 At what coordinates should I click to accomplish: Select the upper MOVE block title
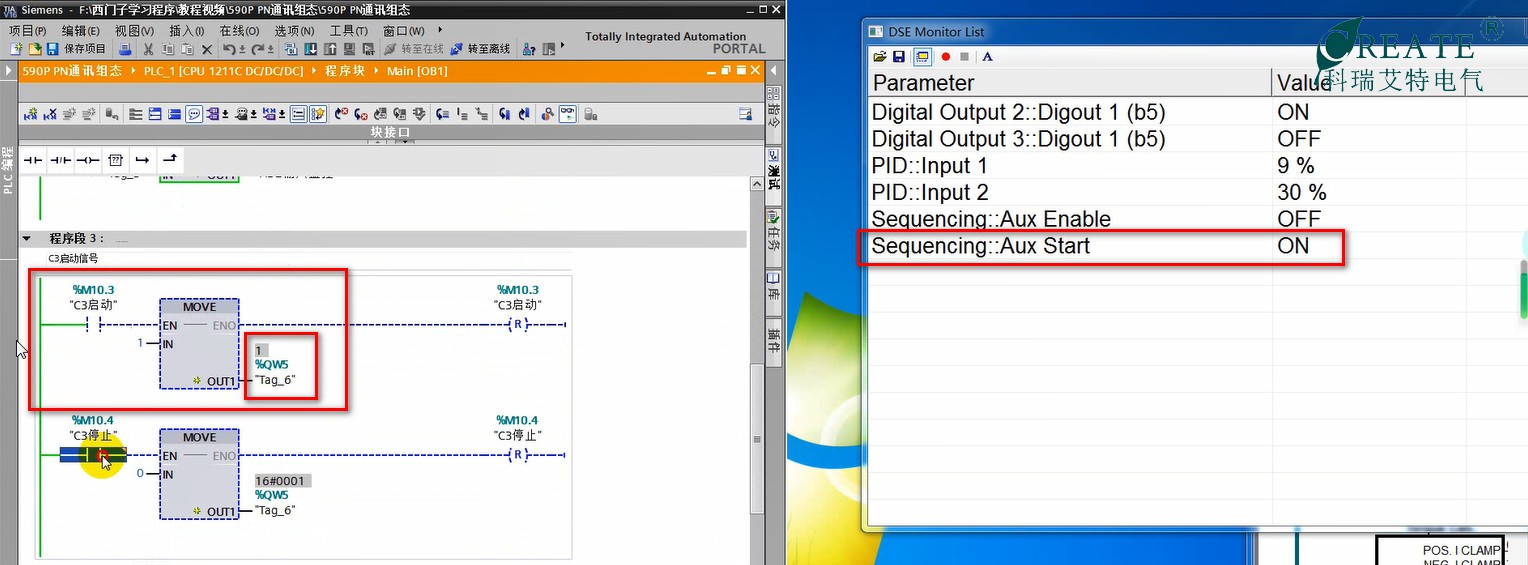click(x=199, y=306)
